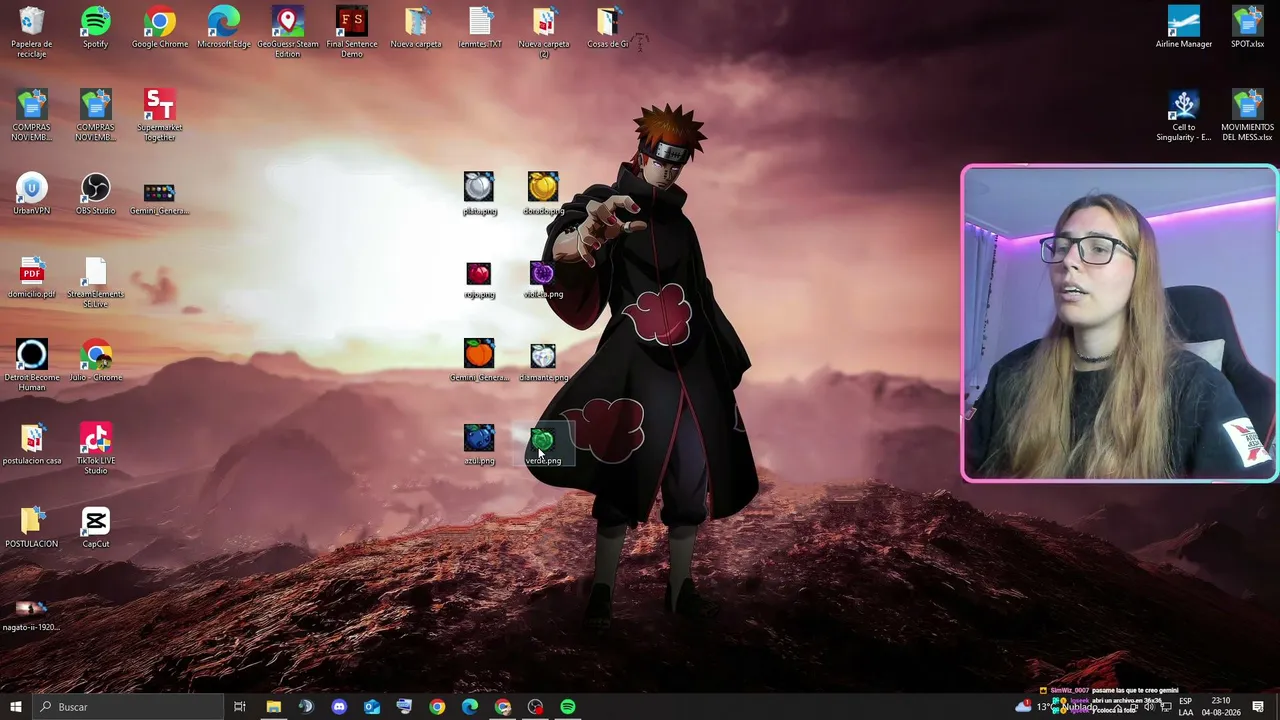Launch OBS Studio from the desktop

coord(95,194)
